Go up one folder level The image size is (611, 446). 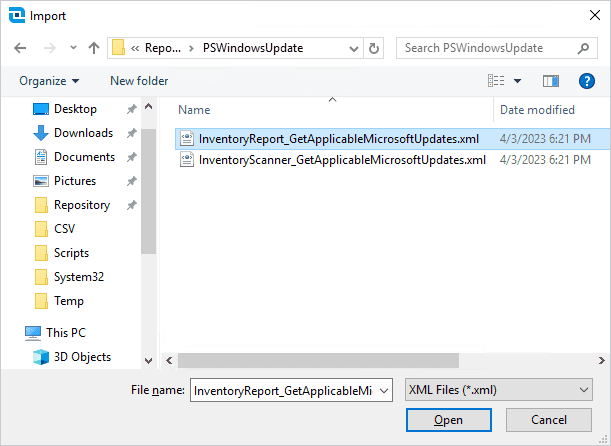tap(94, 48)
